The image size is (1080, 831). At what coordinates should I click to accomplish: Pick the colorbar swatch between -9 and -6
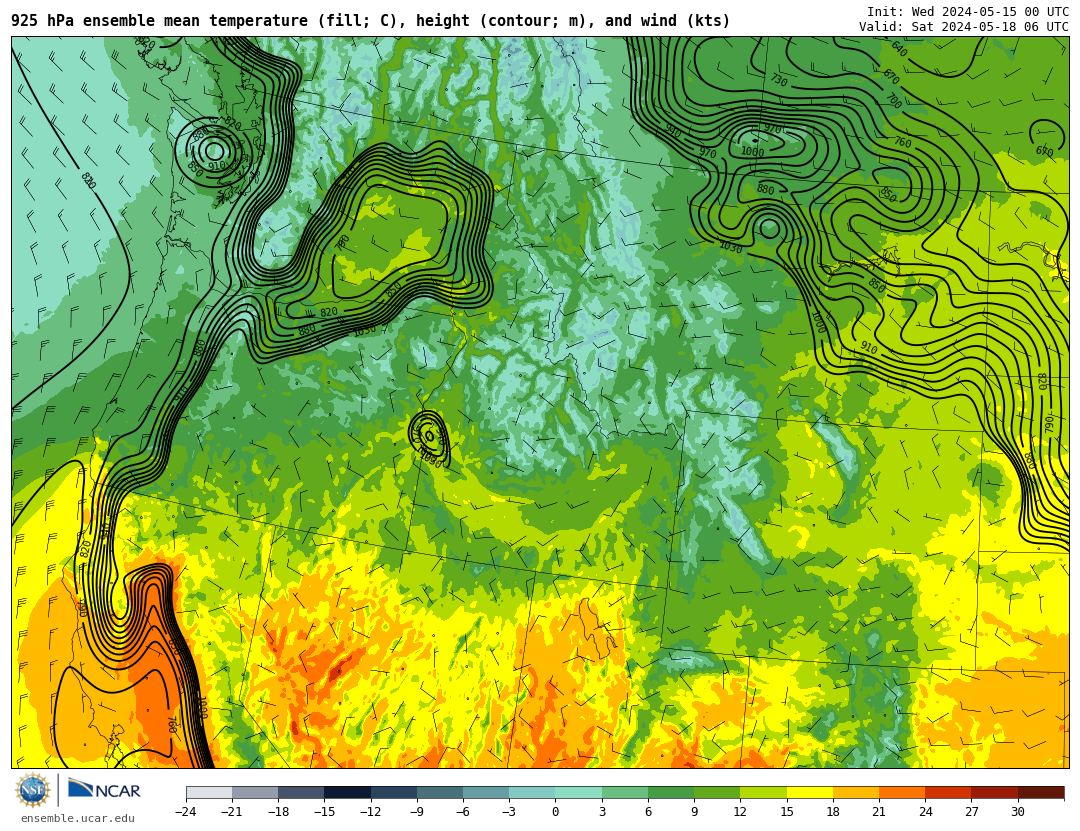point(440,792)
